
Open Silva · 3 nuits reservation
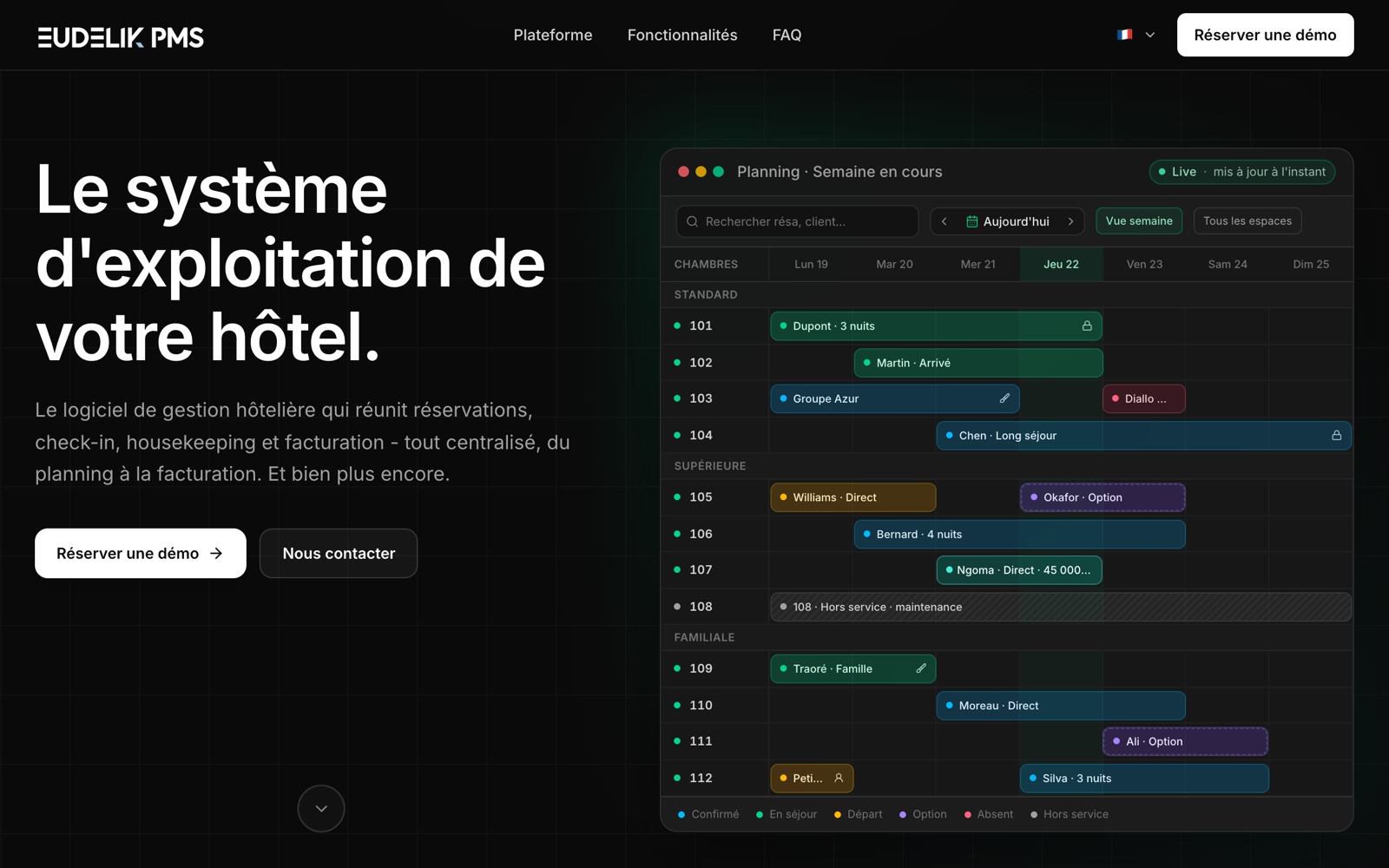[x=1144, y=778]
